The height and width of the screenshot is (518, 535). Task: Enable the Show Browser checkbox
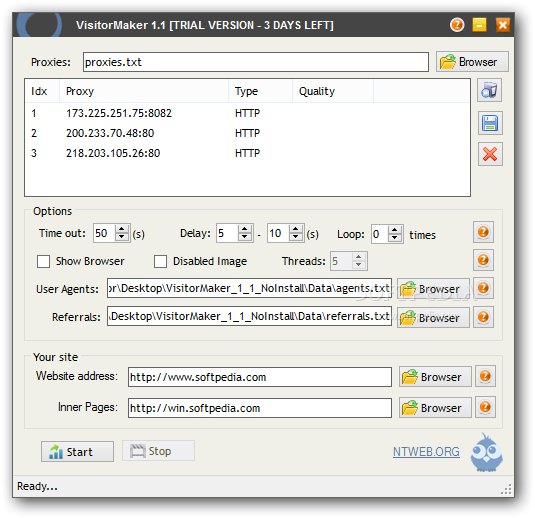pyautogui.click(x=43, y=262)
